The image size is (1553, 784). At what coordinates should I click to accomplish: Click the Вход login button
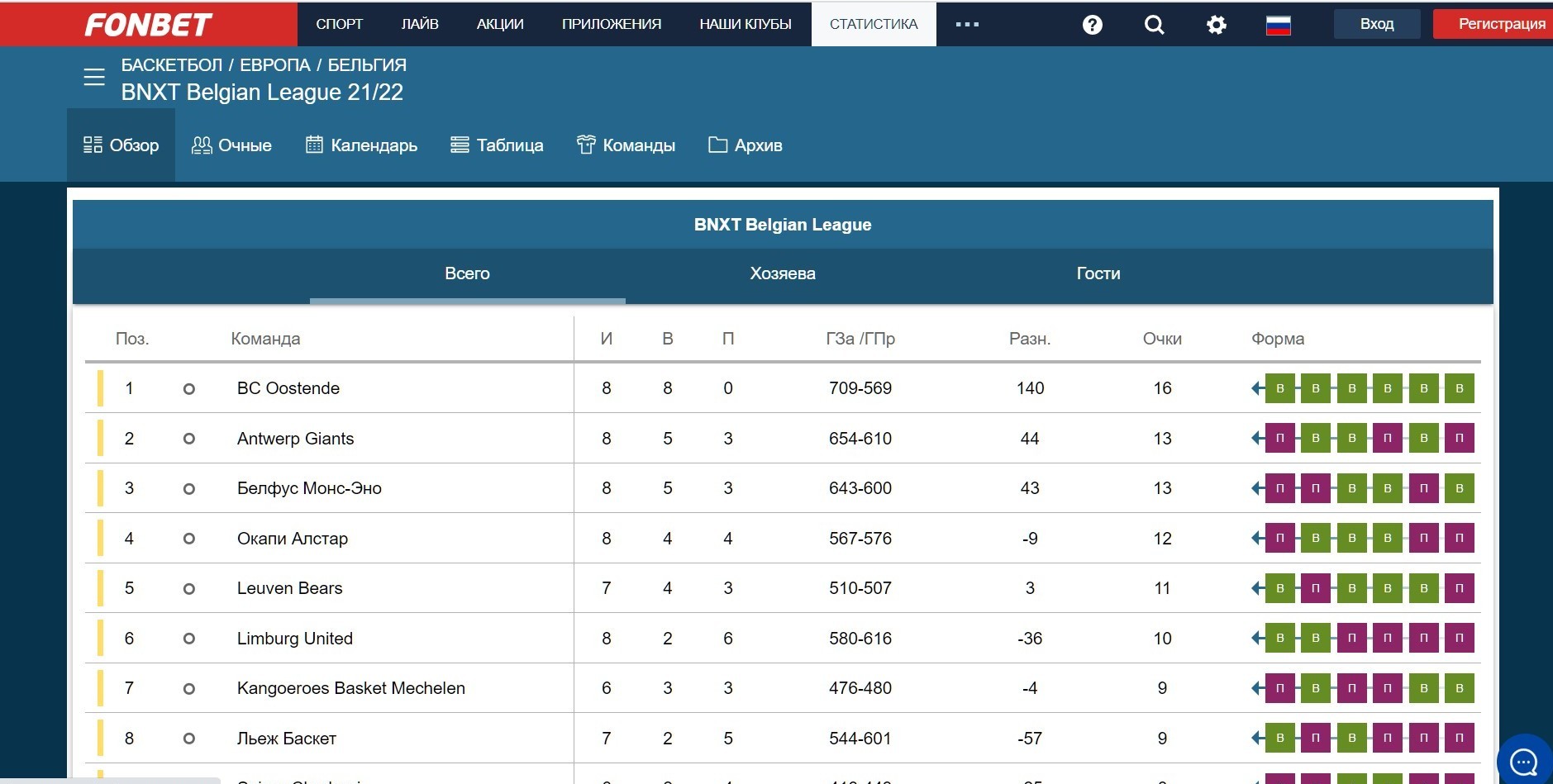click(x=1377, y=24)
